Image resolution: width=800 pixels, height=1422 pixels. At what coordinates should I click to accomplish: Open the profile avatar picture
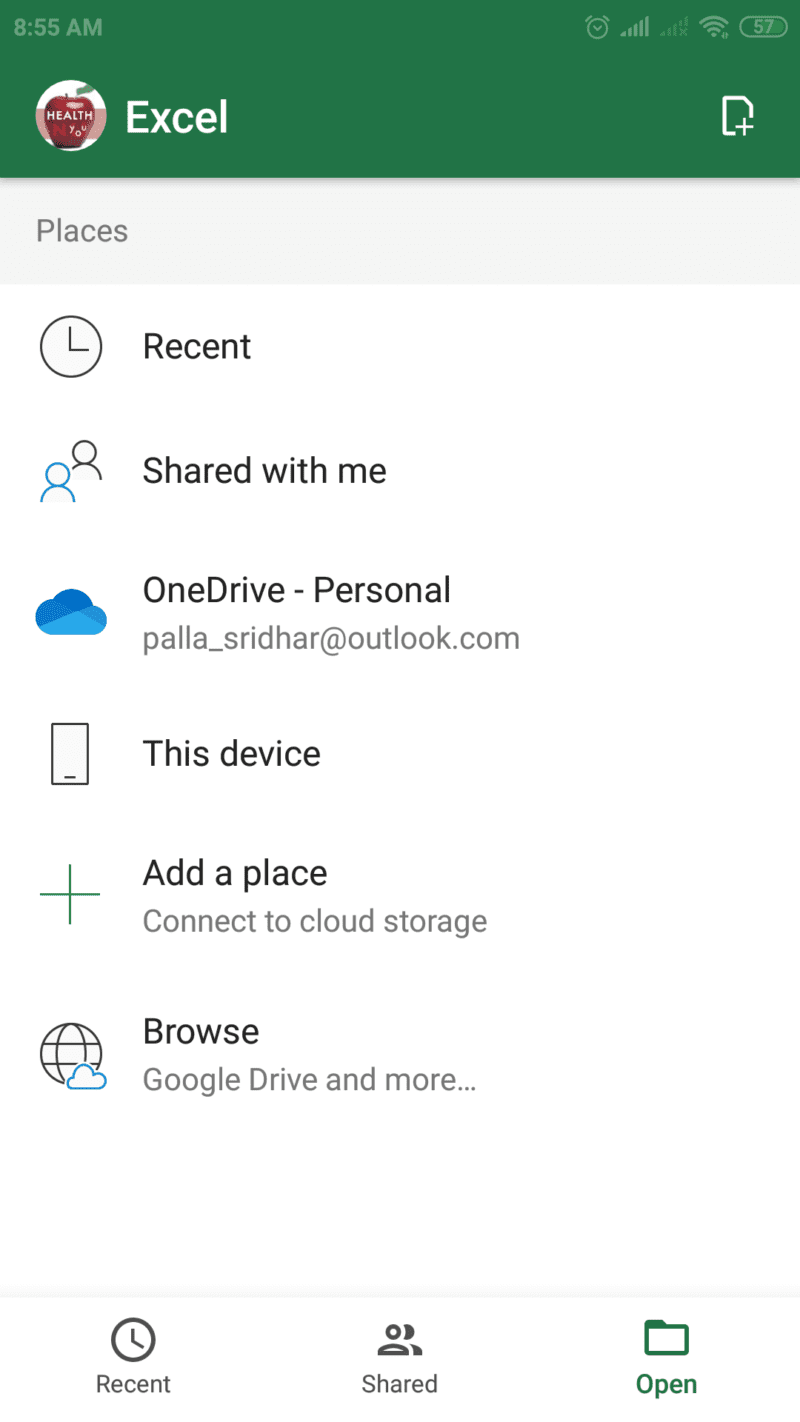[71, 116]
